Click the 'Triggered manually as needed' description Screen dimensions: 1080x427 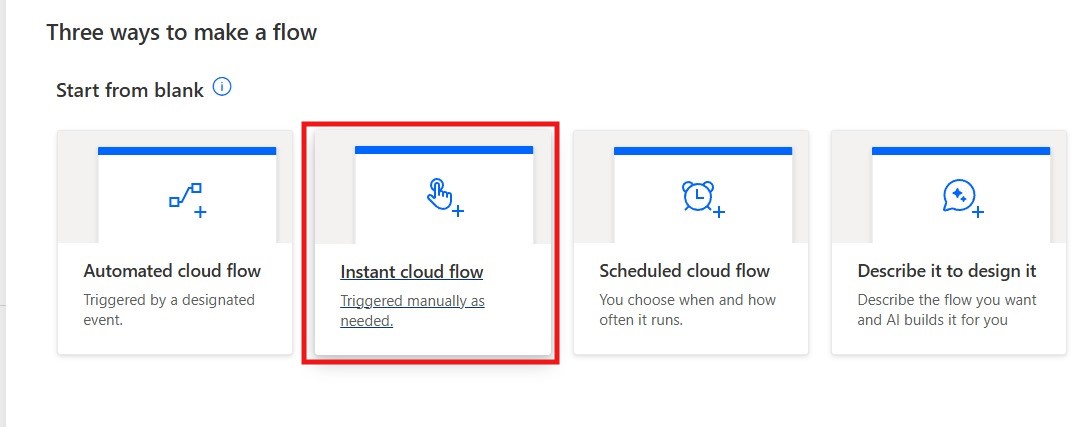(x=412, y=310)
